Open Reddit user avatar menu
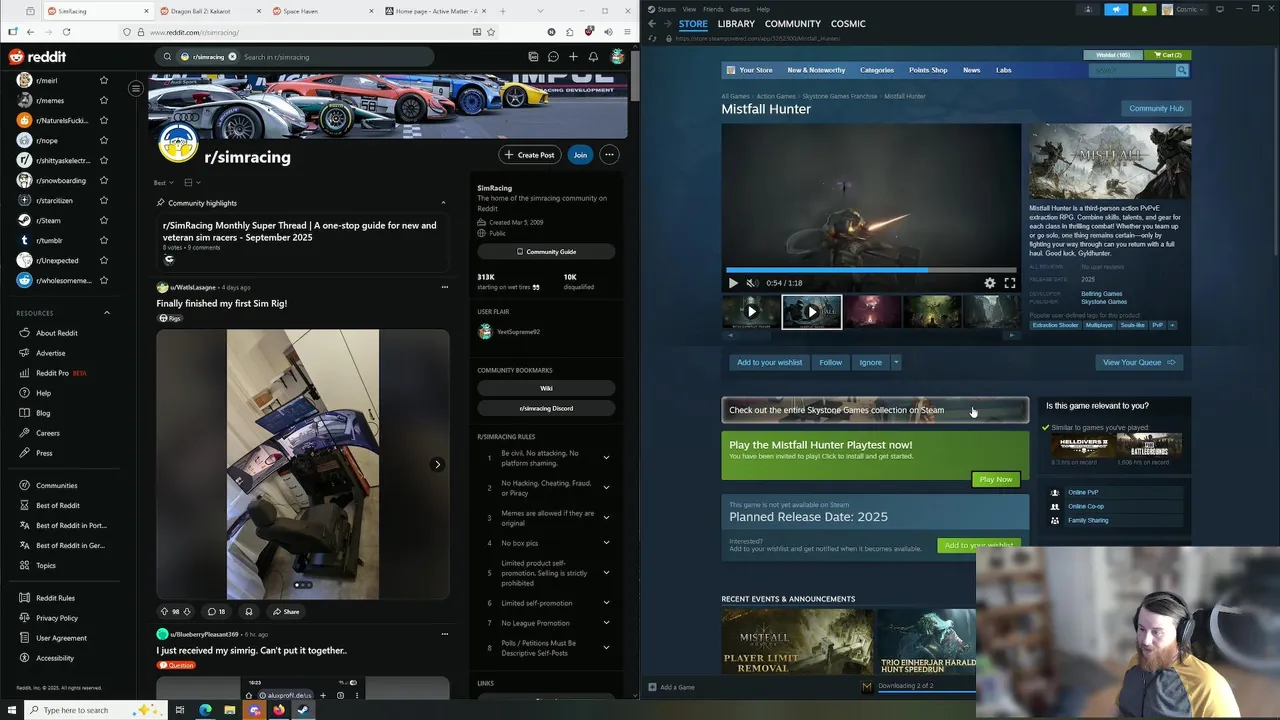The width and height of the screenshot is (1280, 720). pyautogui.click(x=617, y=57)
